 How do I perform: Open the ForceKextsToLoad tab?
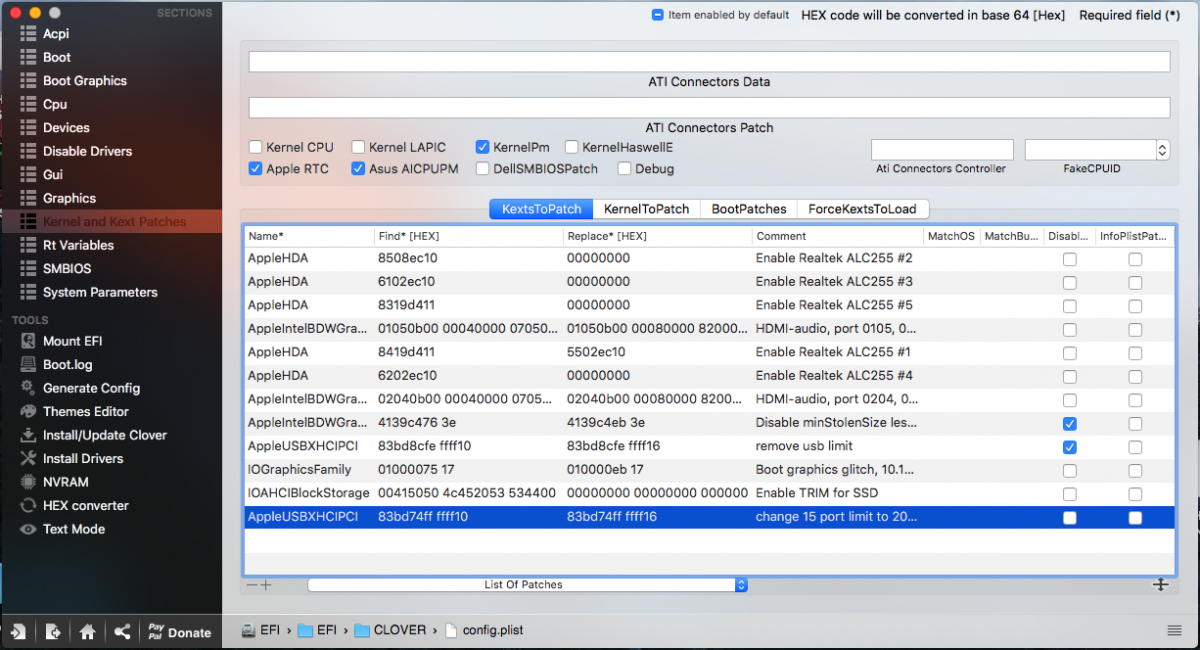pos(864,209)
